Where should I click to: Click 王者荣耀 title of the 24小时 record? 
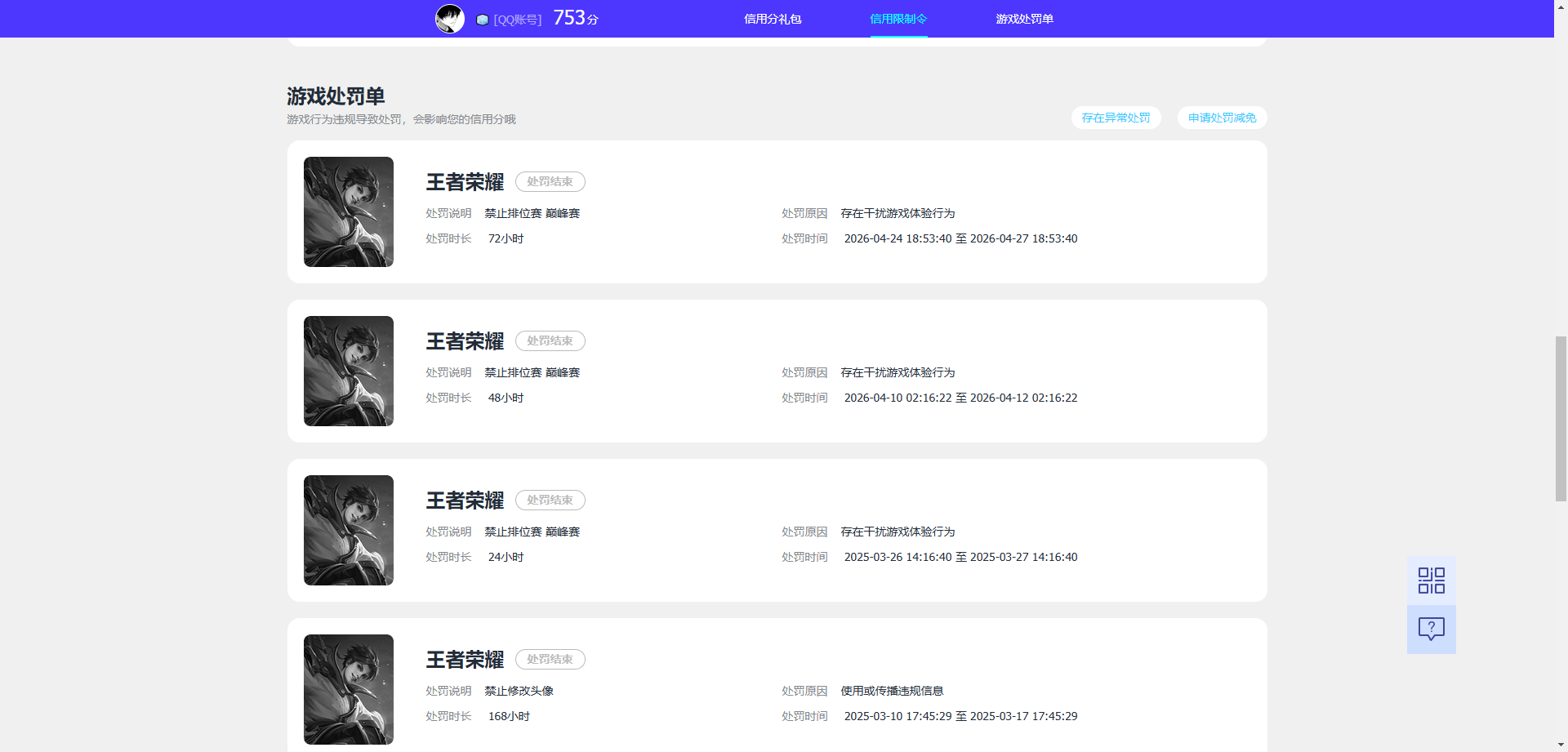465,501
